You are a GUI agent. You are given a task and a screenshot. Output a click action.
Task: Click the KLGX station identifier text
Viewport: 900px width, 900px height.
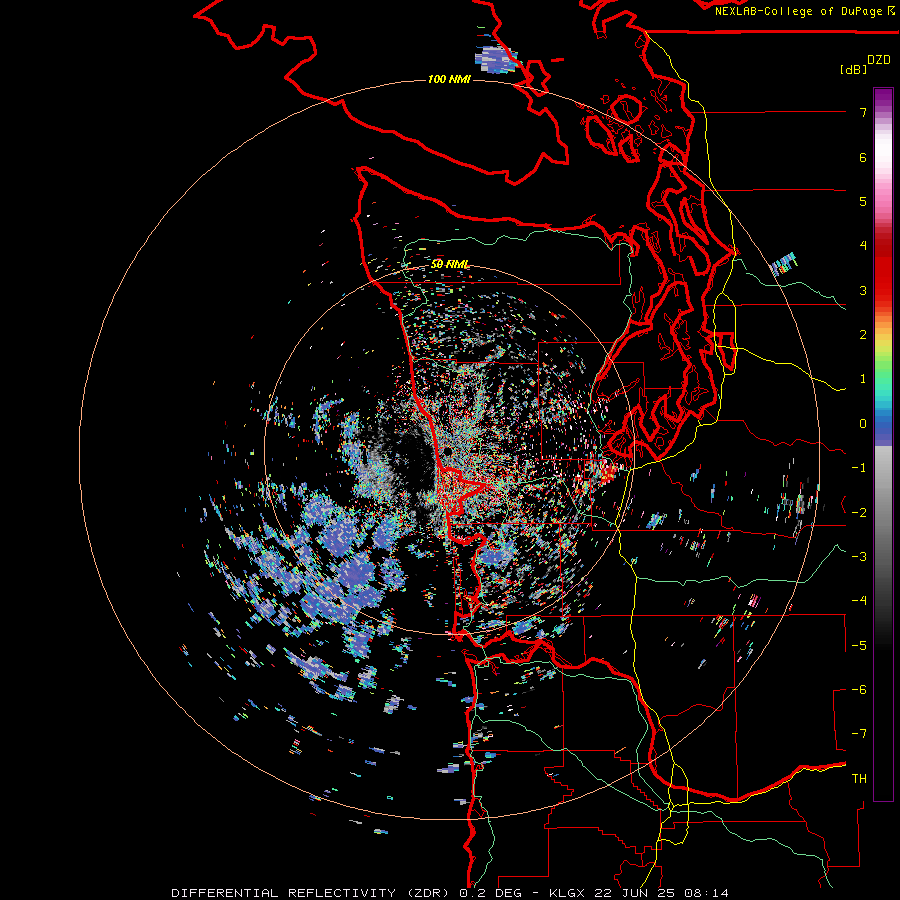tap(568, 893)
